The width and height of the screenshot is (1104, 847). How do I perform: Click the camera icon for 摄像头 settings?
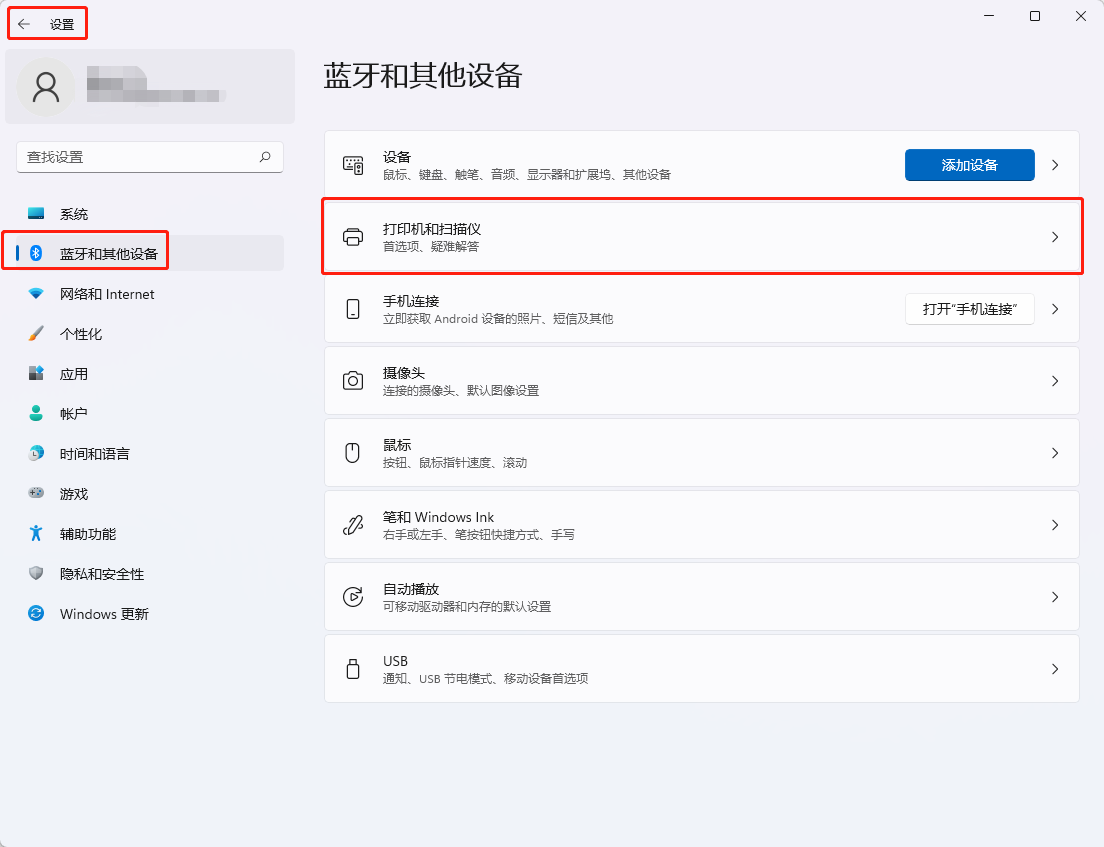(353, 380)
